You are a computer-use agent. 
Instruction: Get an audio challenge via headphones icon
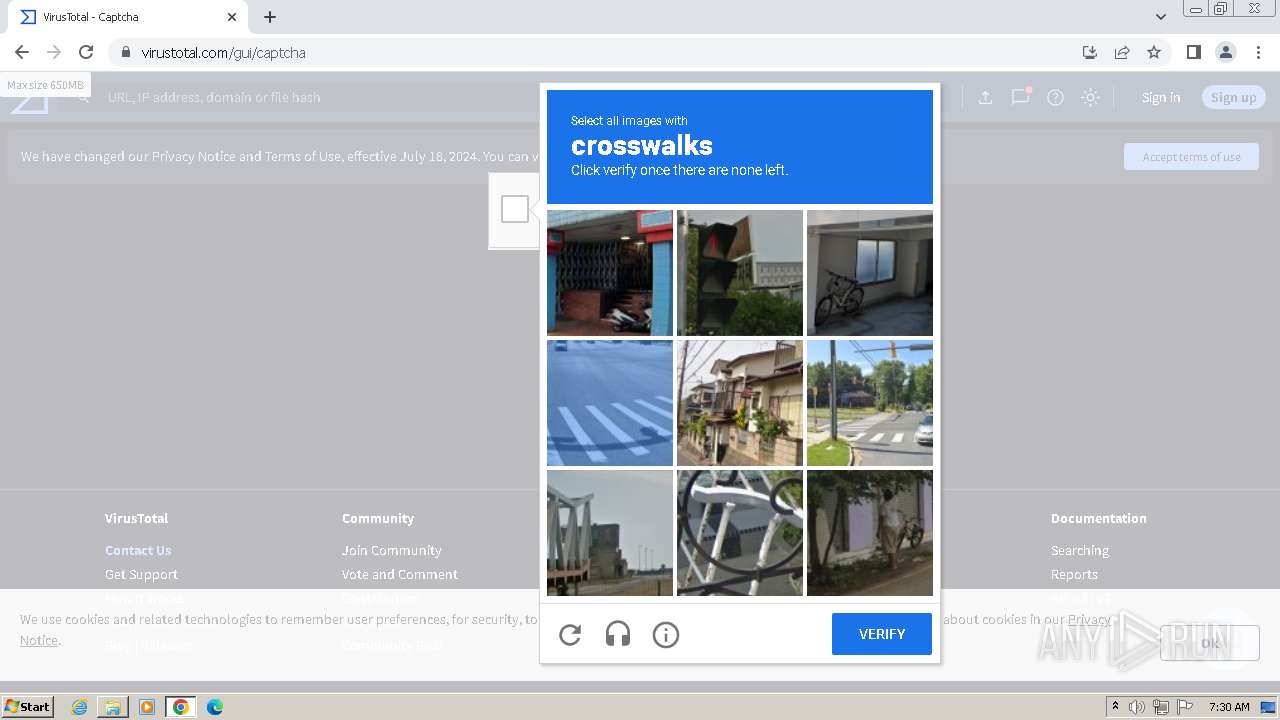[618, 634]
